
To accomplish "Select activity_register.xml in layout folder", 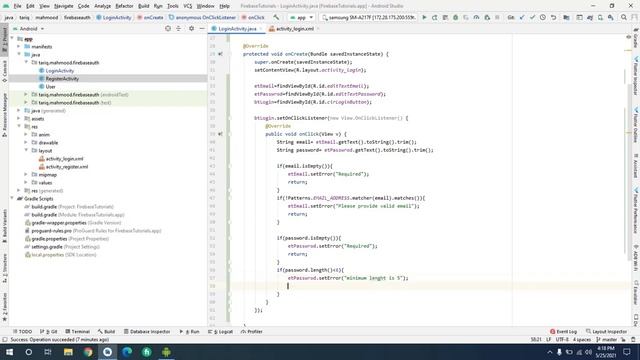I will [x=63, y=167].
